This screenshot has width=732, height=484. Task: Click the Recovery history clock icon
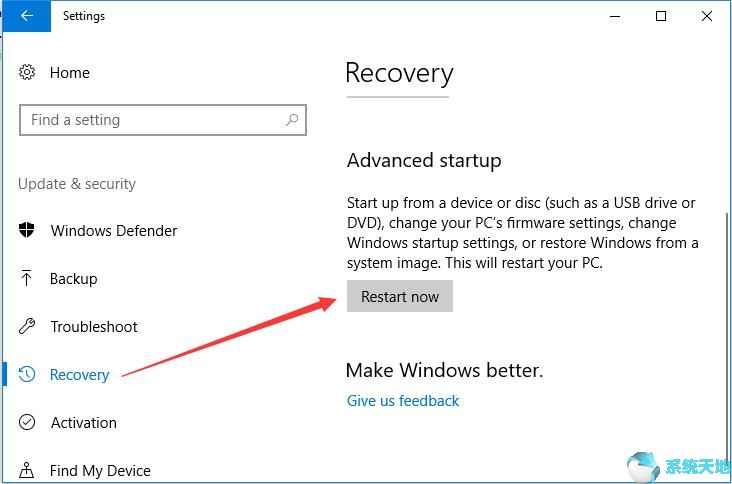28,375
